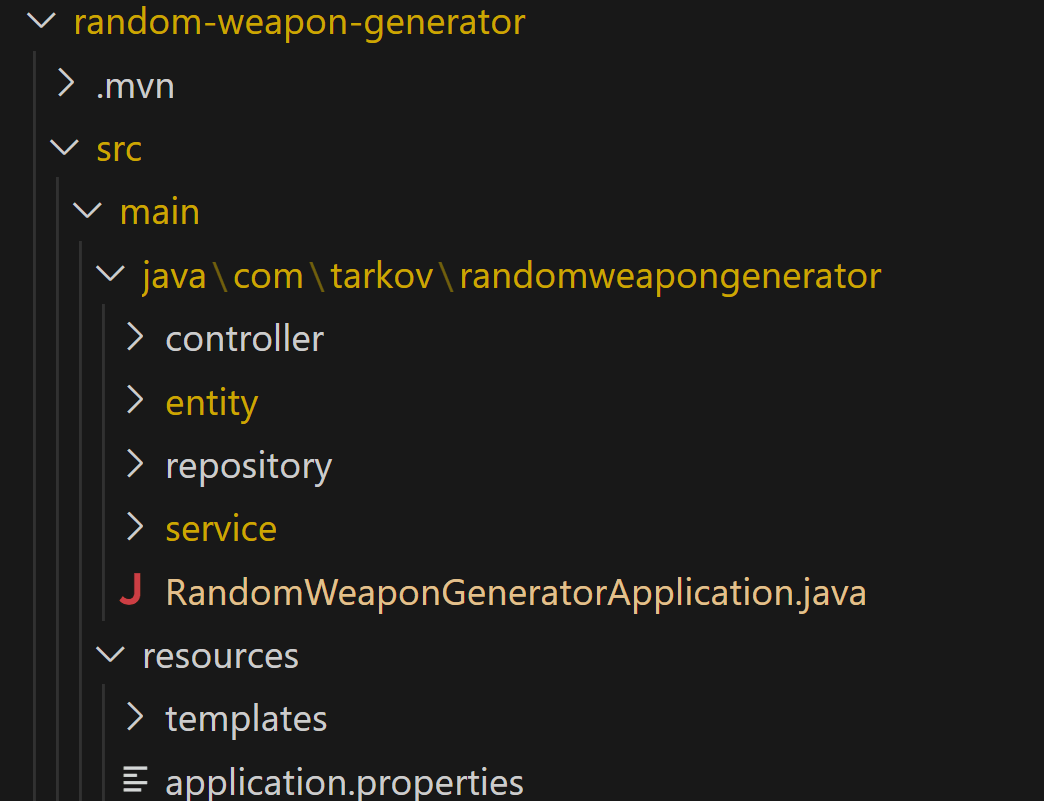This screenshot has width=1044, height=801.
Task: Open the RandomWeaponGeneratorApplication.java file
Action: point(515,592)
